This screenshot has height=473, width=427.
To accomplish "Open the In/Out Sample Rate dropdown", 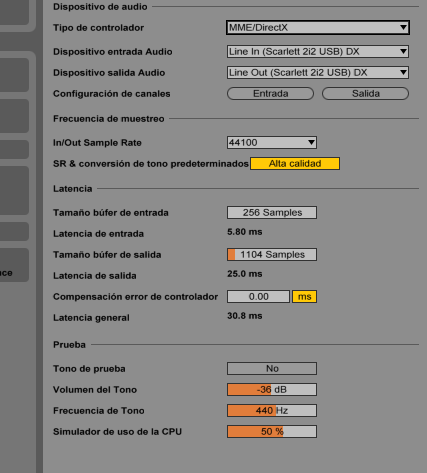I will (272, 143).
